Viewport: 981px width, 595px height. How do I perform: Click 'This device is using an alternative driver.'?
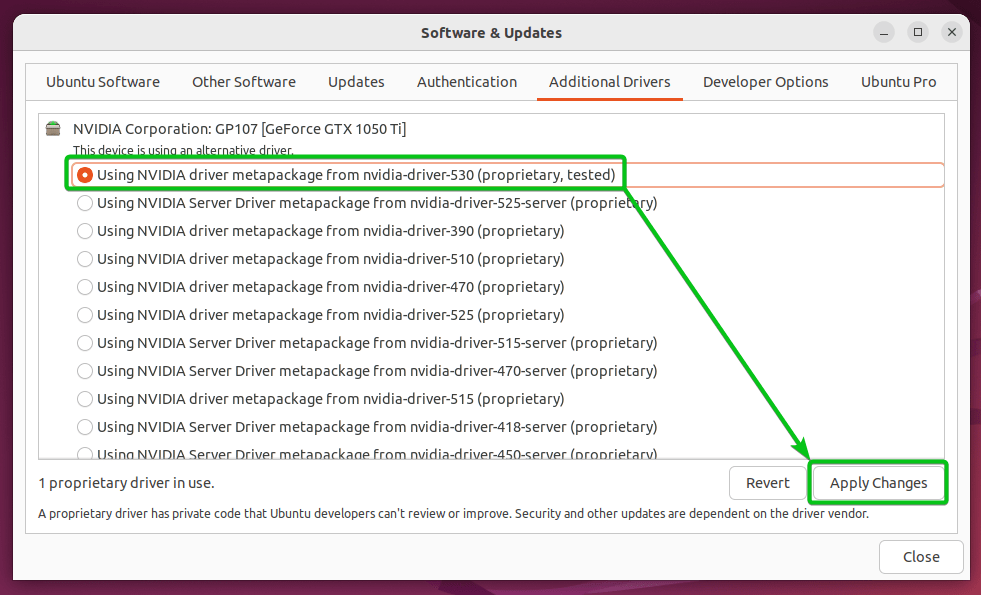pyautogui.click(x=183, y=150)
